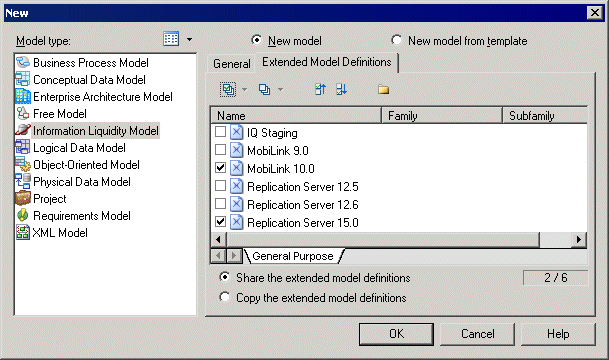Tick the Replication Server 12.5 checkbox

(x=220, y=186)
